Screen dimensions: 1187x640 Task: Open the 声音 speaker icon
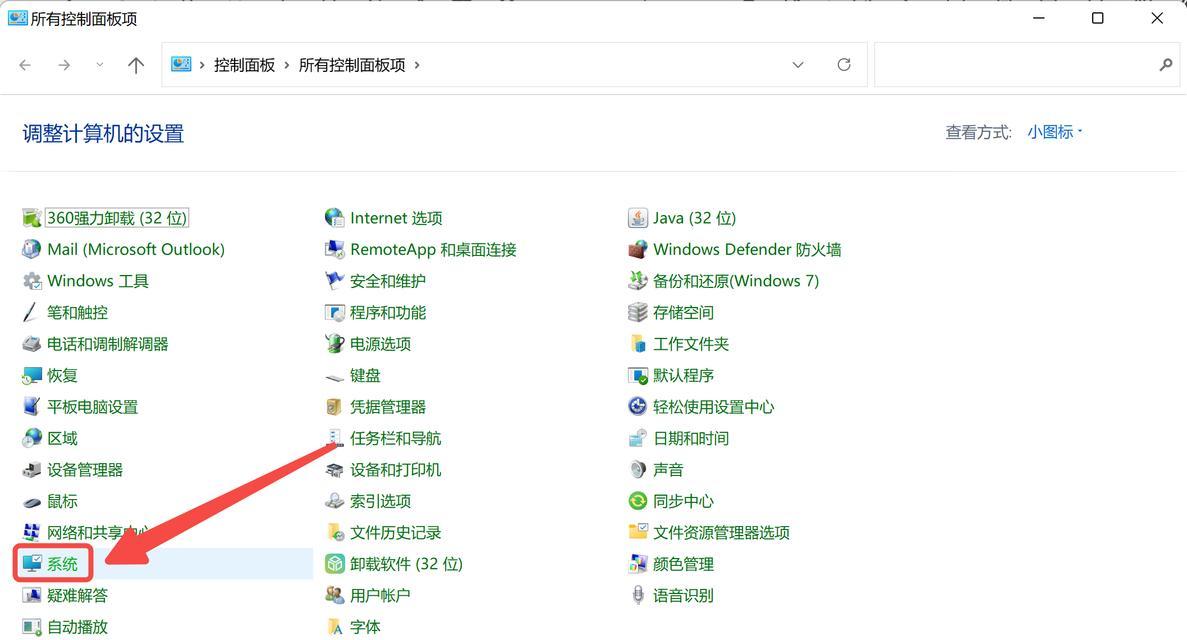(637, 470)
